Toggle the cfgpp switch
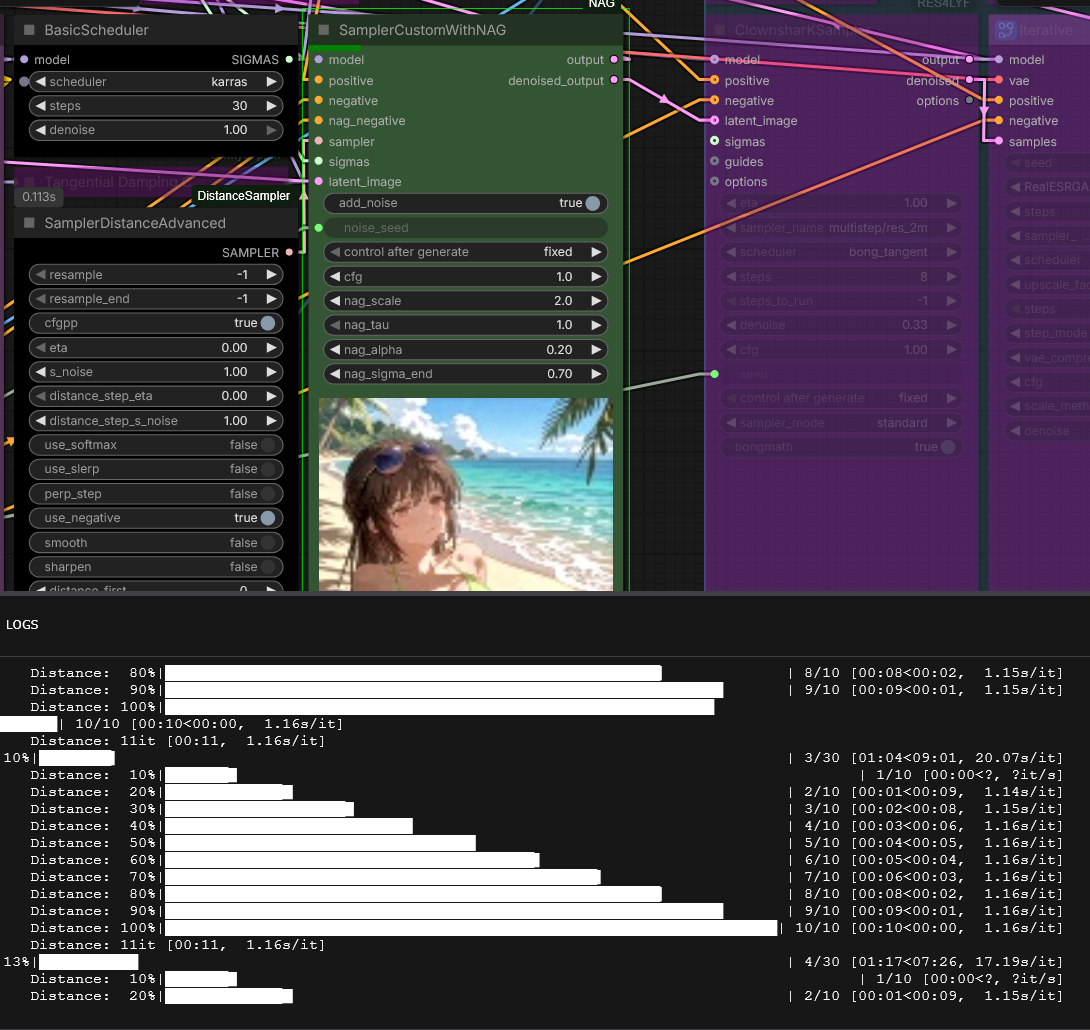1090x1030 pixels. pos(268,323)
